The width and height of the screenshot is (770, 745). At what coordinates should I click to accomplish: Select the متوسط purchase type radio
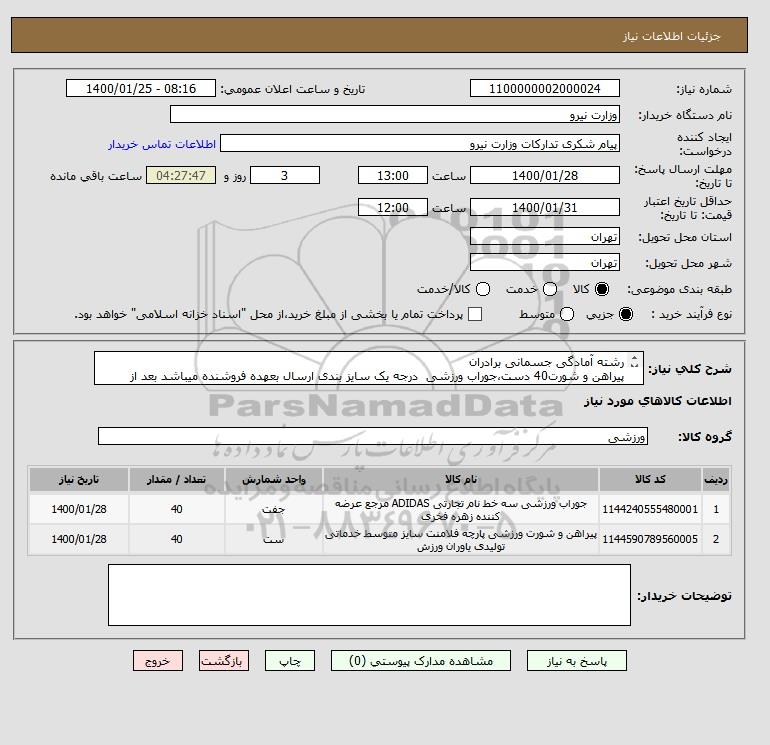click(567, 314)
